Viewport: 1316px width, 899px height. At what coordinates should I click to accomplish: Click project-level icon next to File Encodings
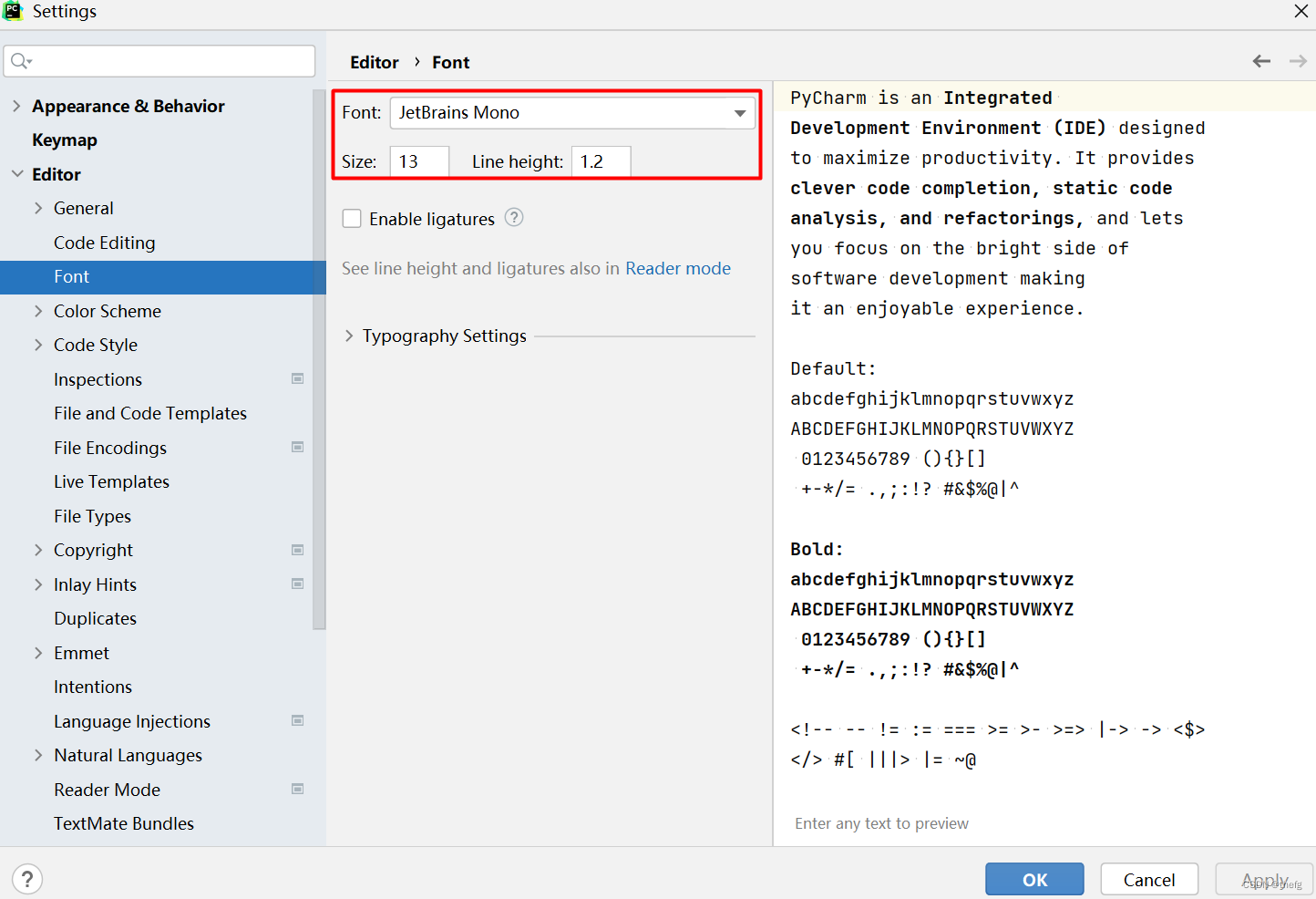click(297, 447)
